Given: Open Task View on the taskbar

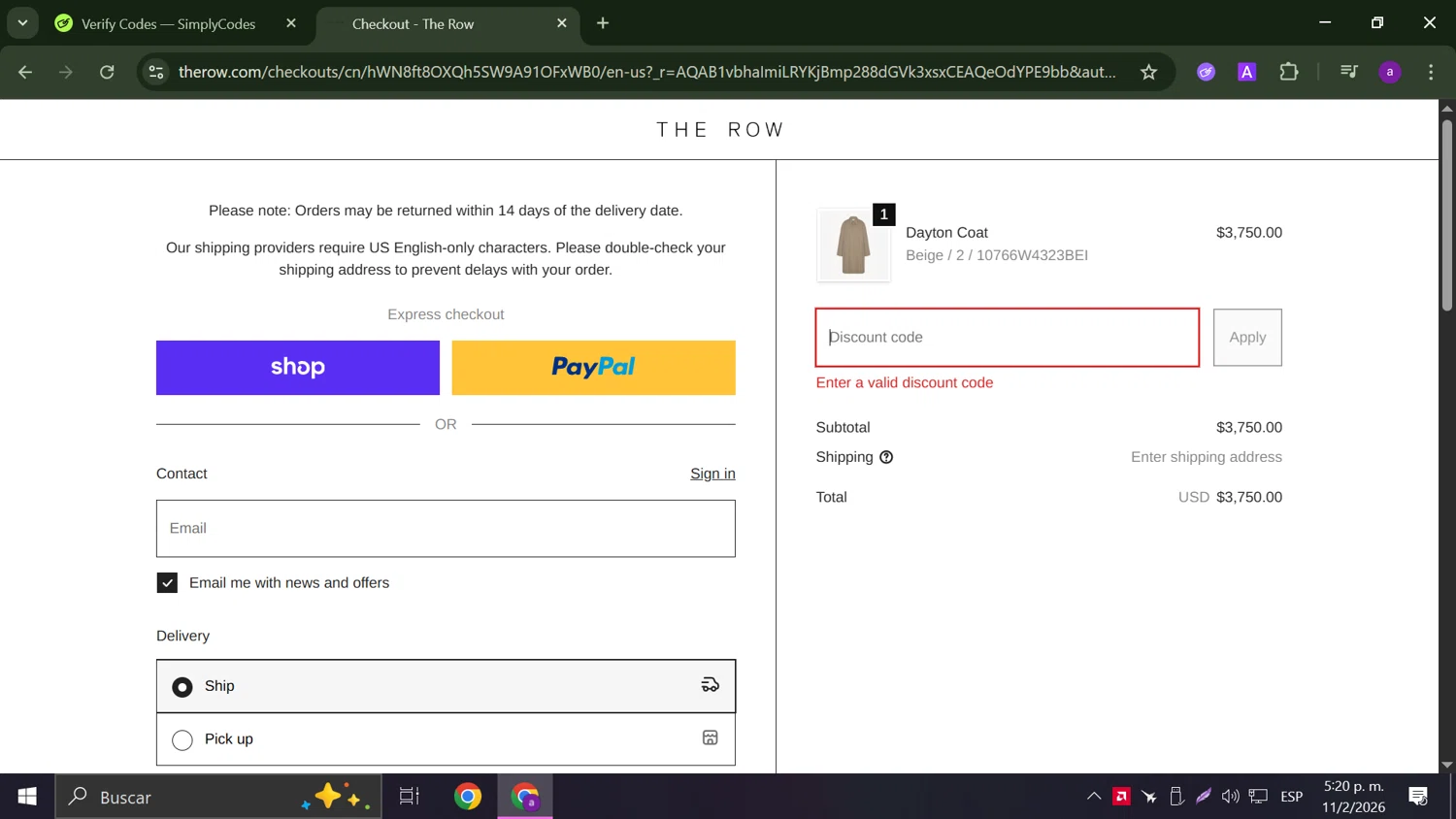Looking at the screenshot, I should pos(410,797).
